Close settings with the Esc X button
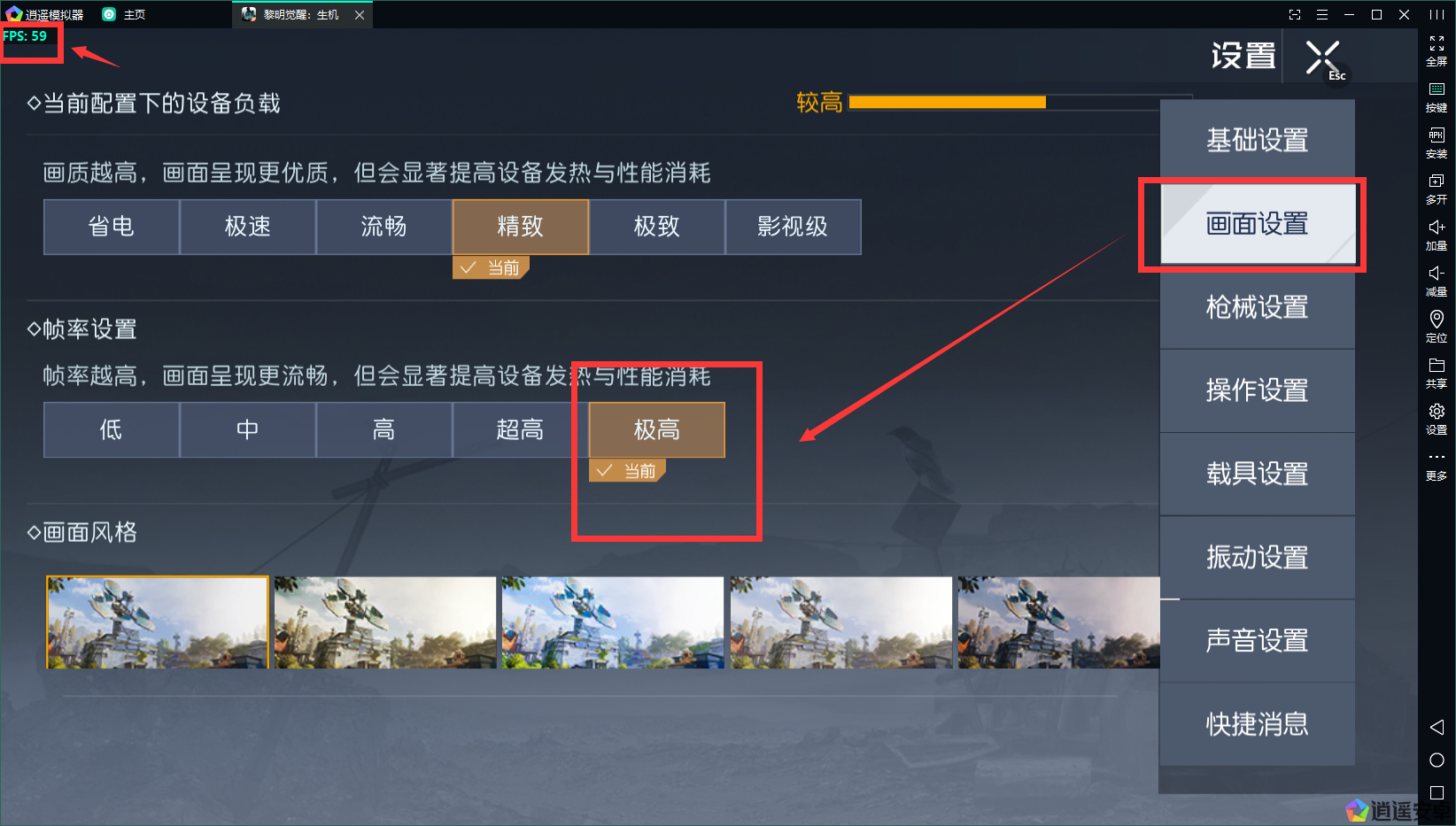Screen dimensions: 1456x826 tap(1323, 58)
